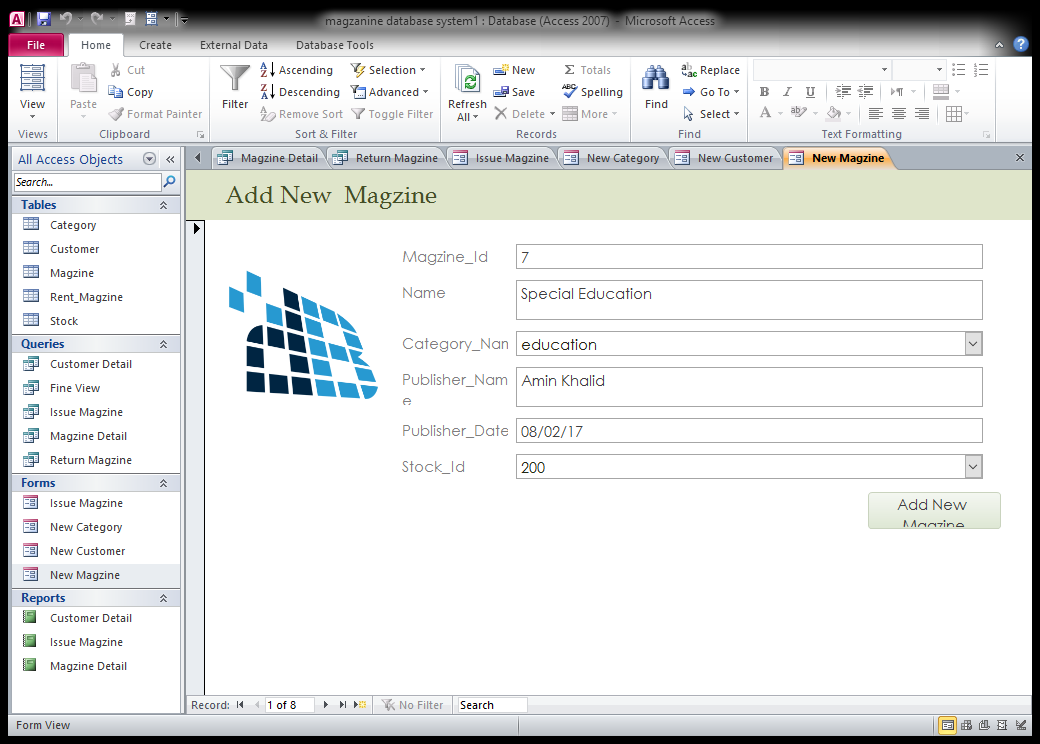Viewport: 1040px width, 744px height.
Task: Click Add New Magzine button
Action: (933, 511)
